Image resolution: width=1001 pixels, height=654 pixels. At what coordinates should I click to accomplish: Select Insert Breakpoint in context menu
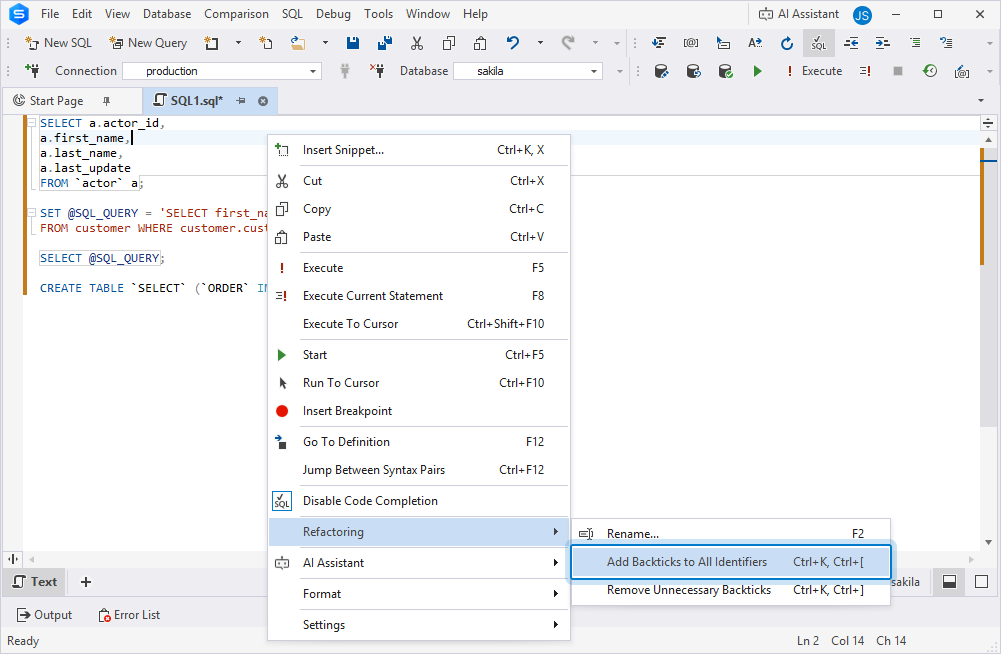pos(418,411)
